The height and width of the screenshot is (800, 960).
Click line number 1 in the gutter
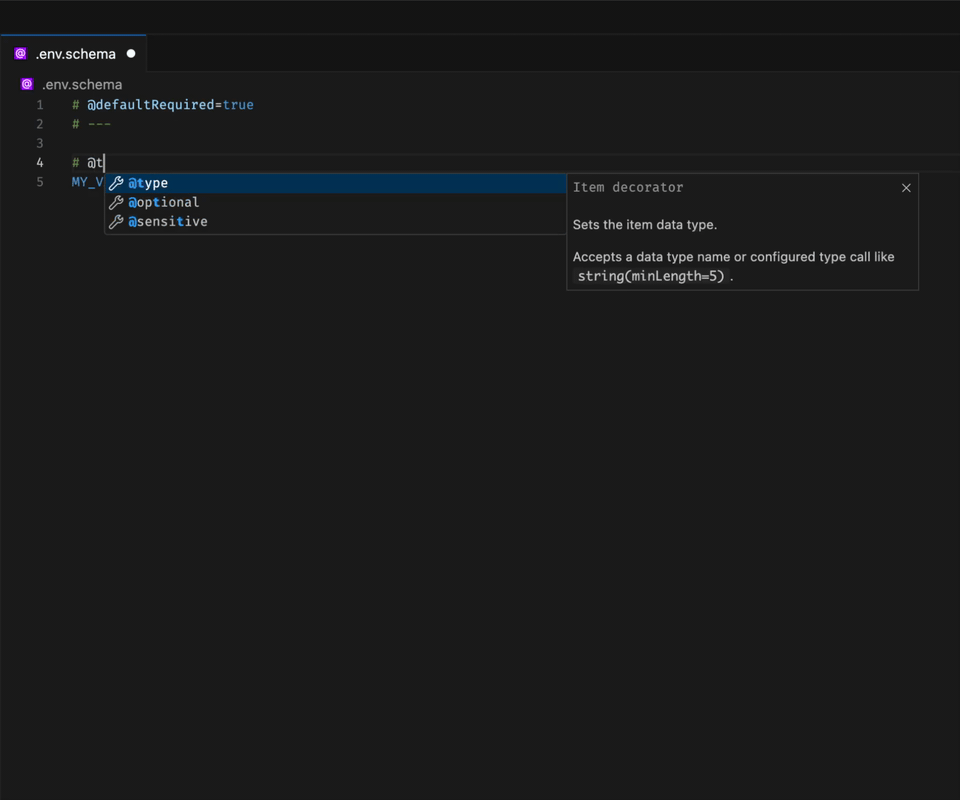point(40,104)
